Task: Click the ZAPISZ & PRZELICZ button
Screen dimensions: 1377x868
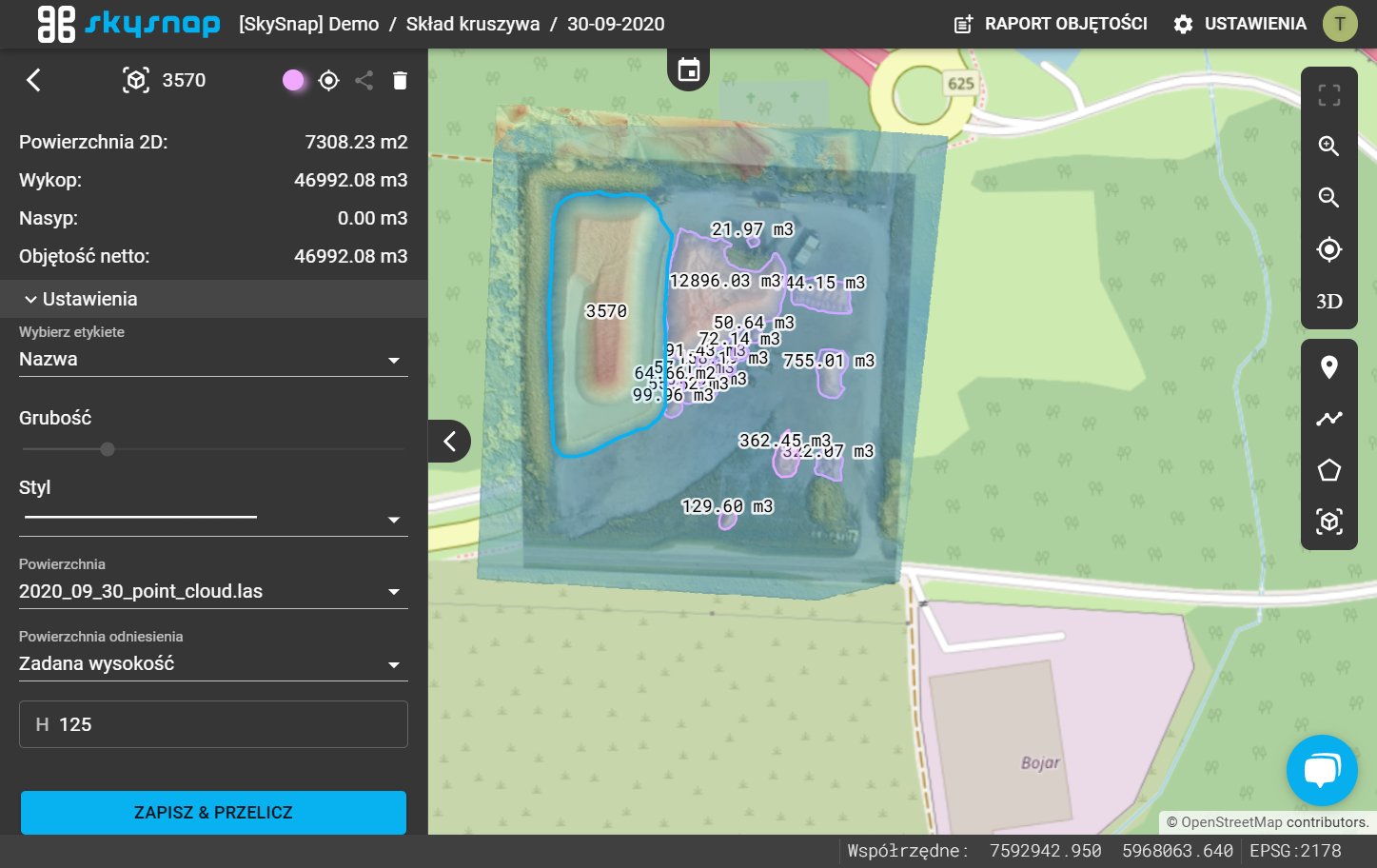Action: [x=213, y=813]
